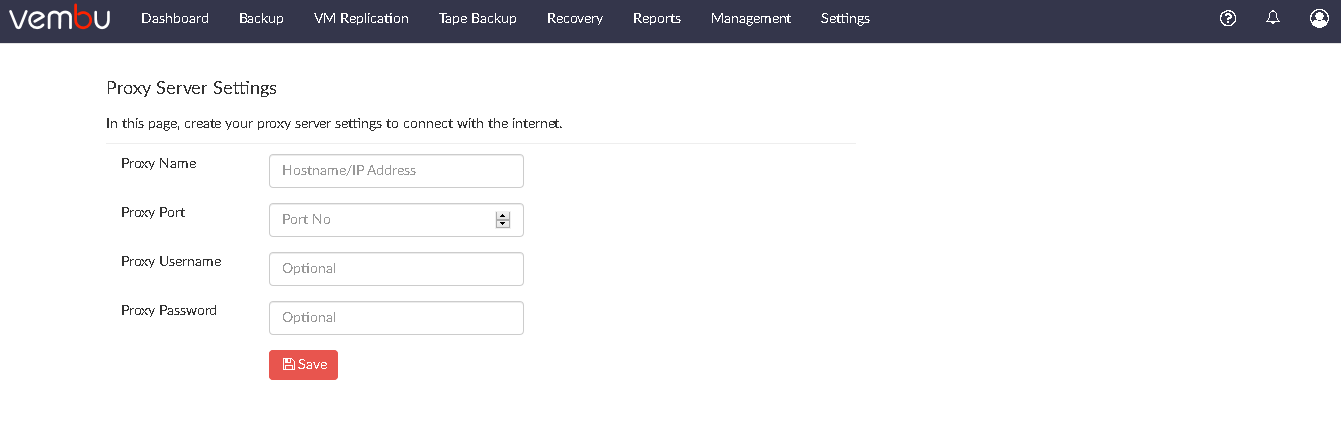This screenshot has height=443, width=1341.
Task: Focus the Proxy Name hostname field
Action: tap(396, 171)
